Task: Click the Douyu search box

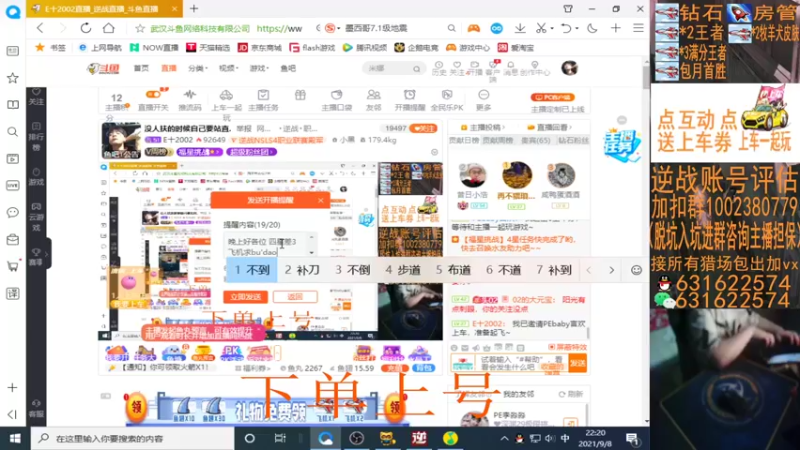Action: [392, 68]
